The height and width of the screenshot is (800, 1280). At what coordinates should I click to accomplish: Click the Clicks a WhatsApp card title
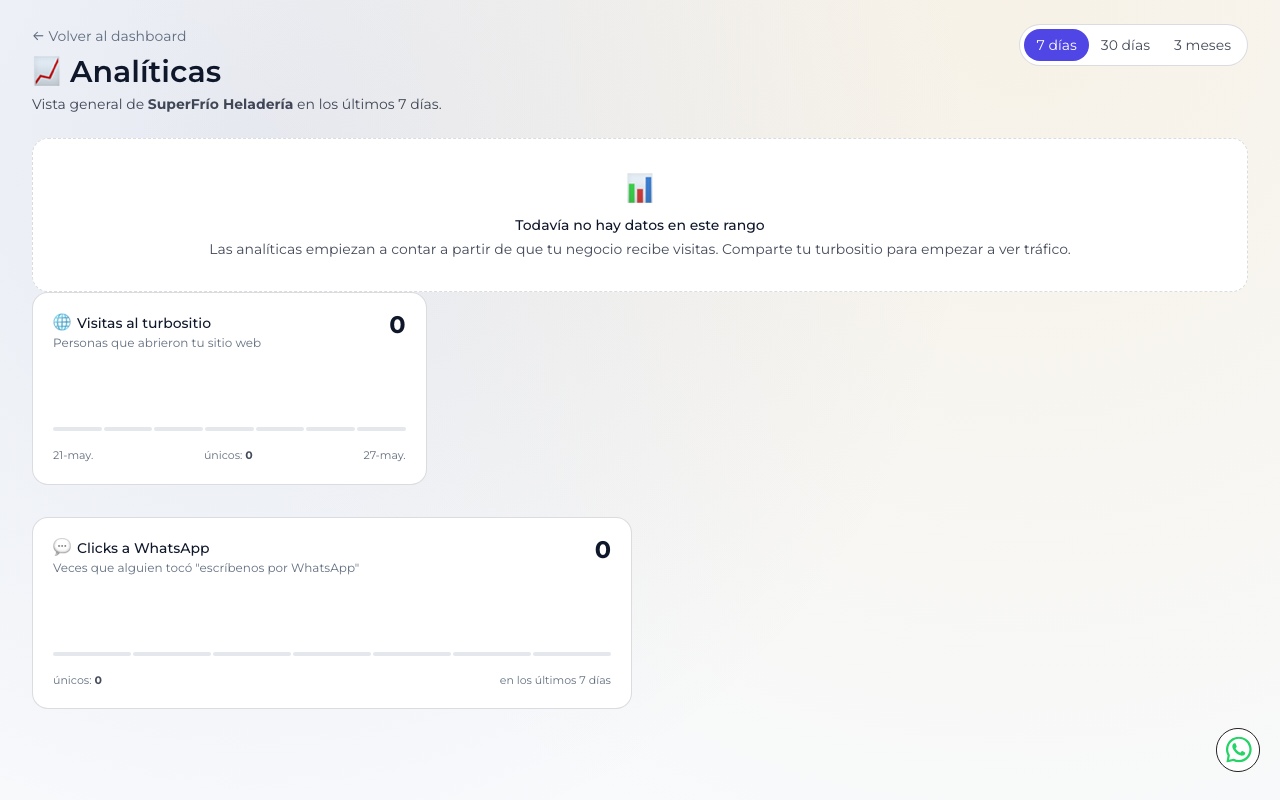pos(143,548)
